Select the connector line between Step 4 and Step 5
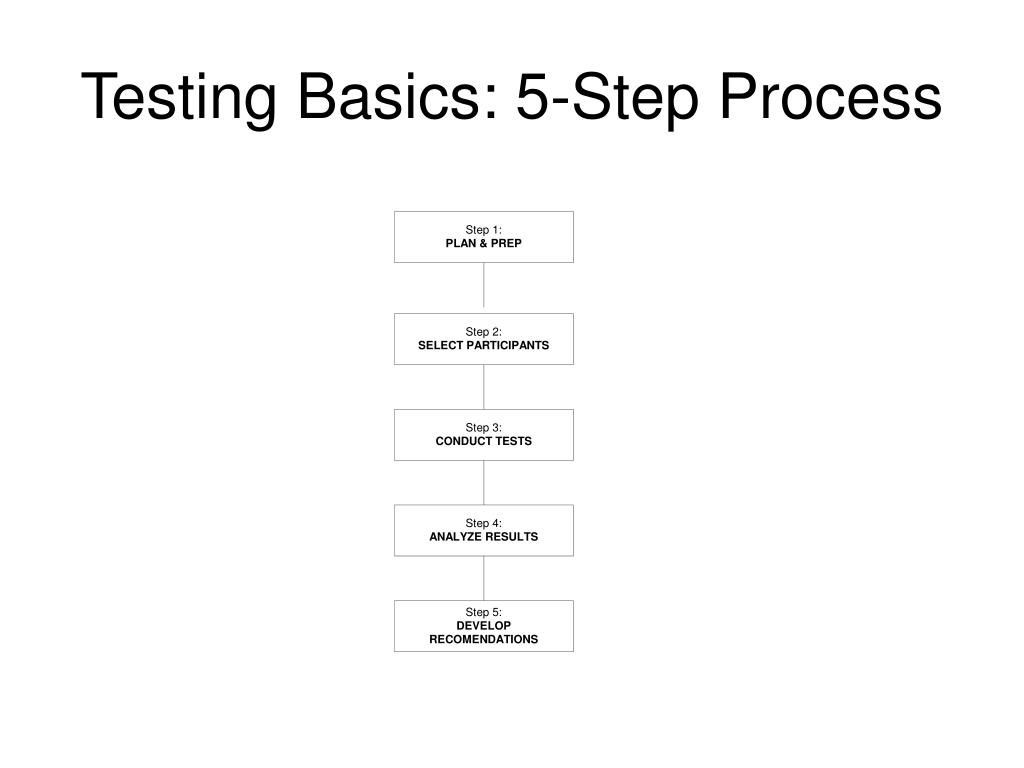 (484, 577)
